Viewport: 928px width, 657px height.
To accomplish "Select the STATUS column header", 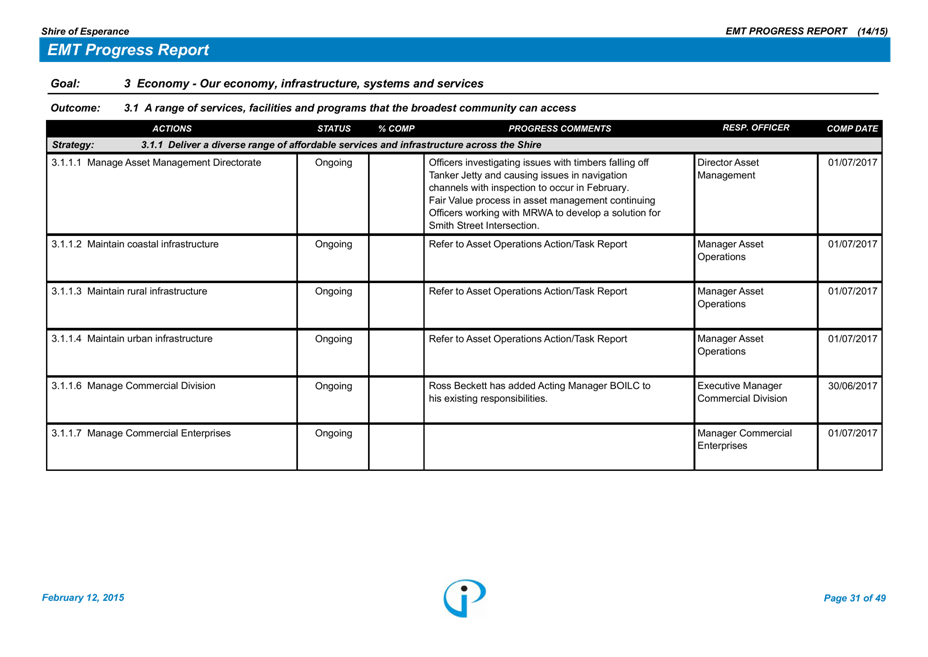I will click(x=333, y=129).
